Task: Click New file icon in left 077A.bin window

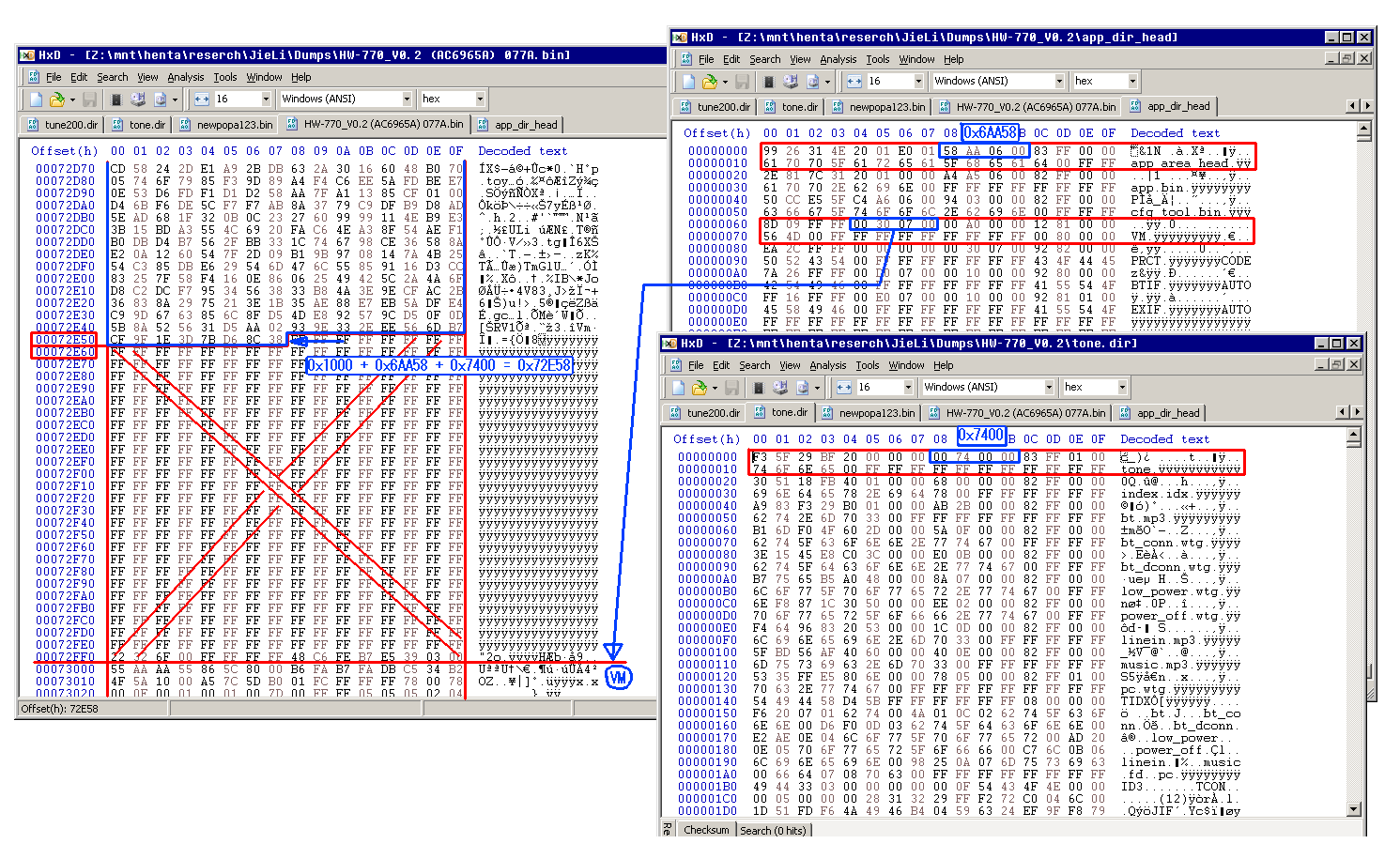Action: point(36,99)
